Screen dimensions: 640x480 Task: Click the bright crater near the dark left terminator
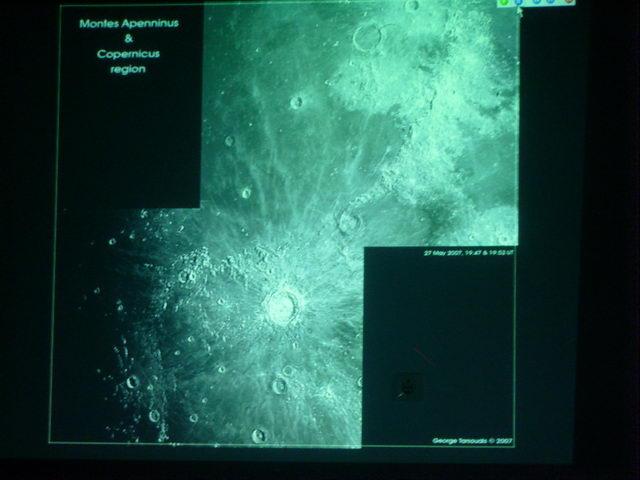(133, 382)
